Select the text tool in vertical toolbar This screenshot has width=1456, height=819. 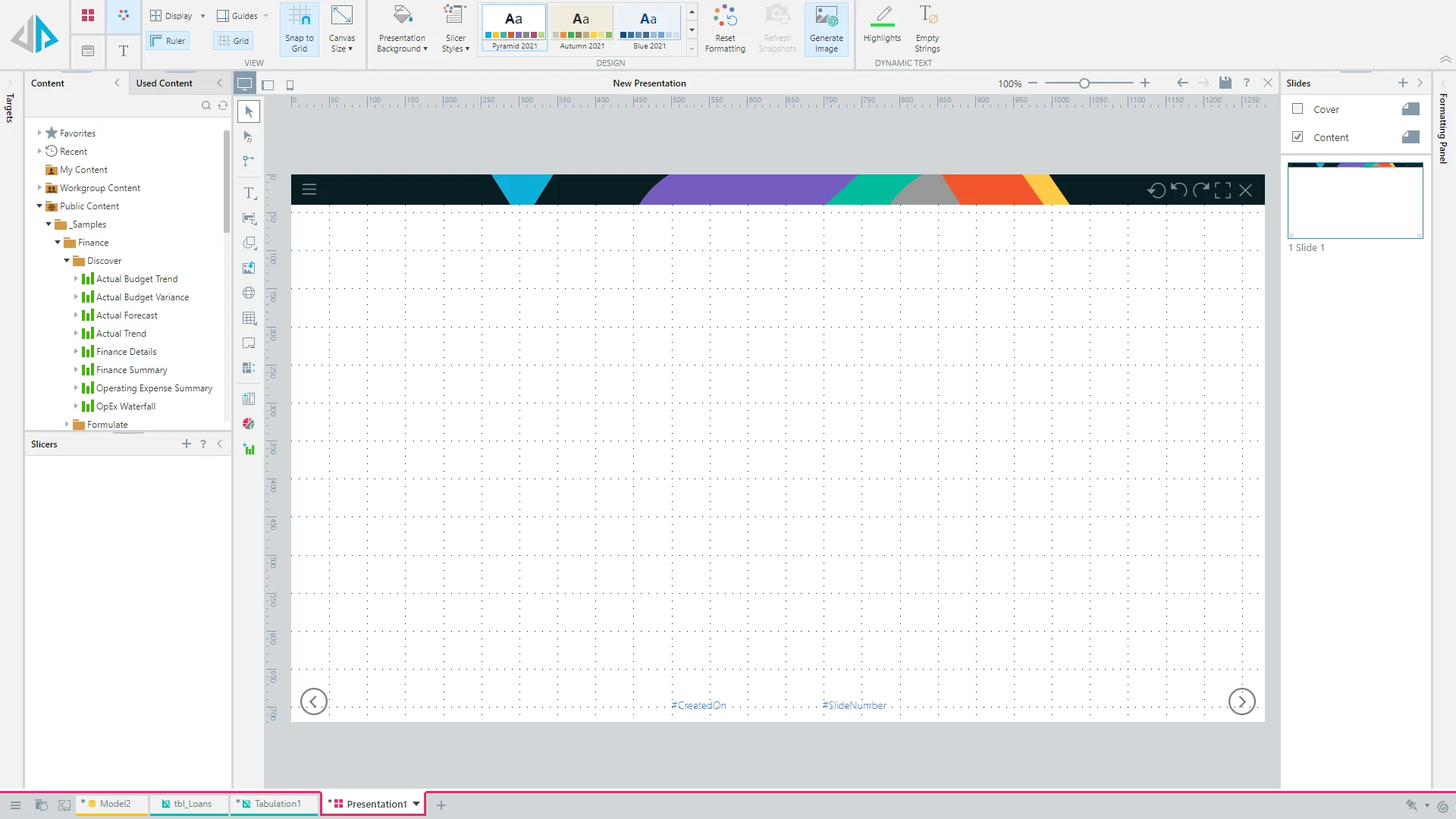249,193
